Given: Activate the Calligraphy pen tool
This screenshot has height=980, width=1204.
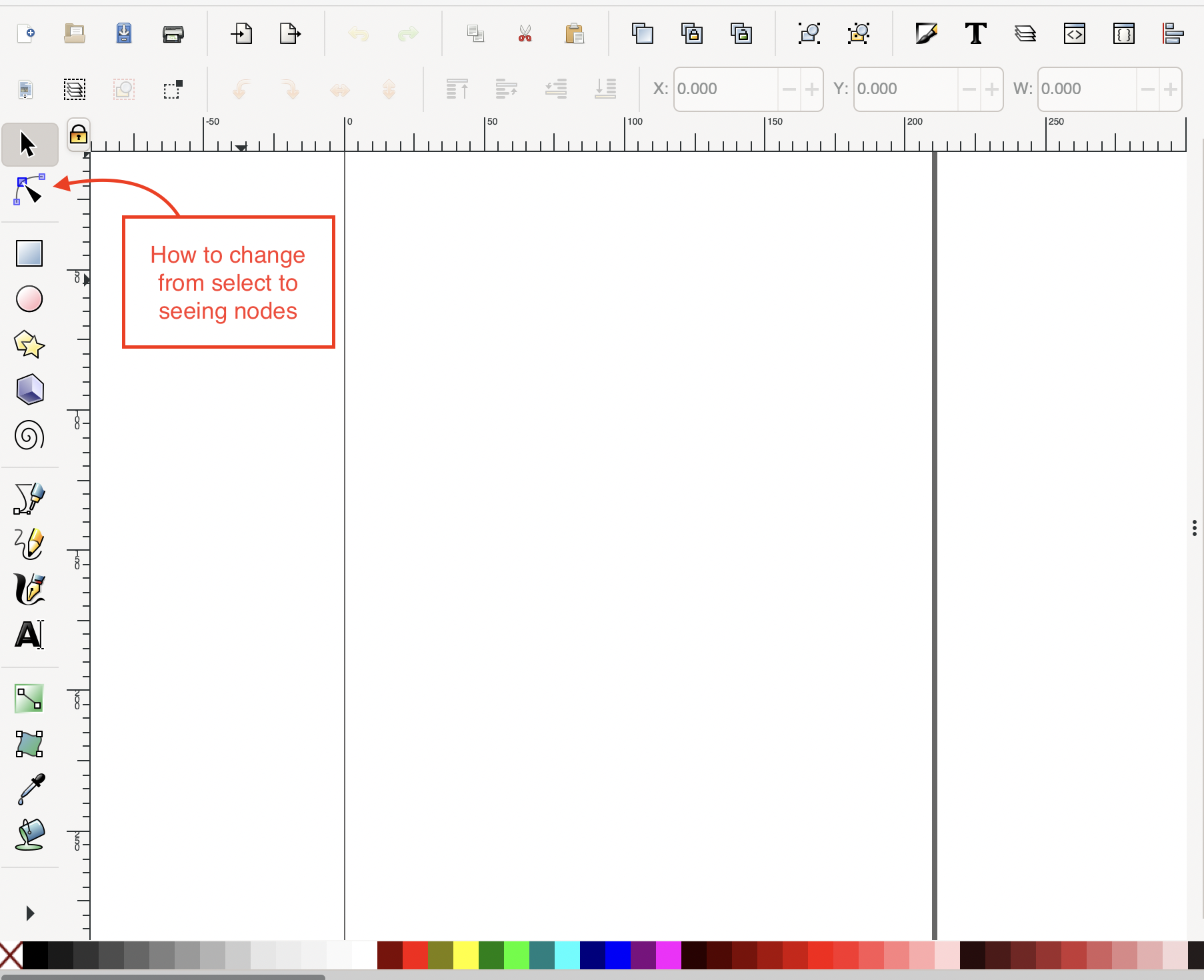Looking at the screenshot, I should tap(29, 589).
